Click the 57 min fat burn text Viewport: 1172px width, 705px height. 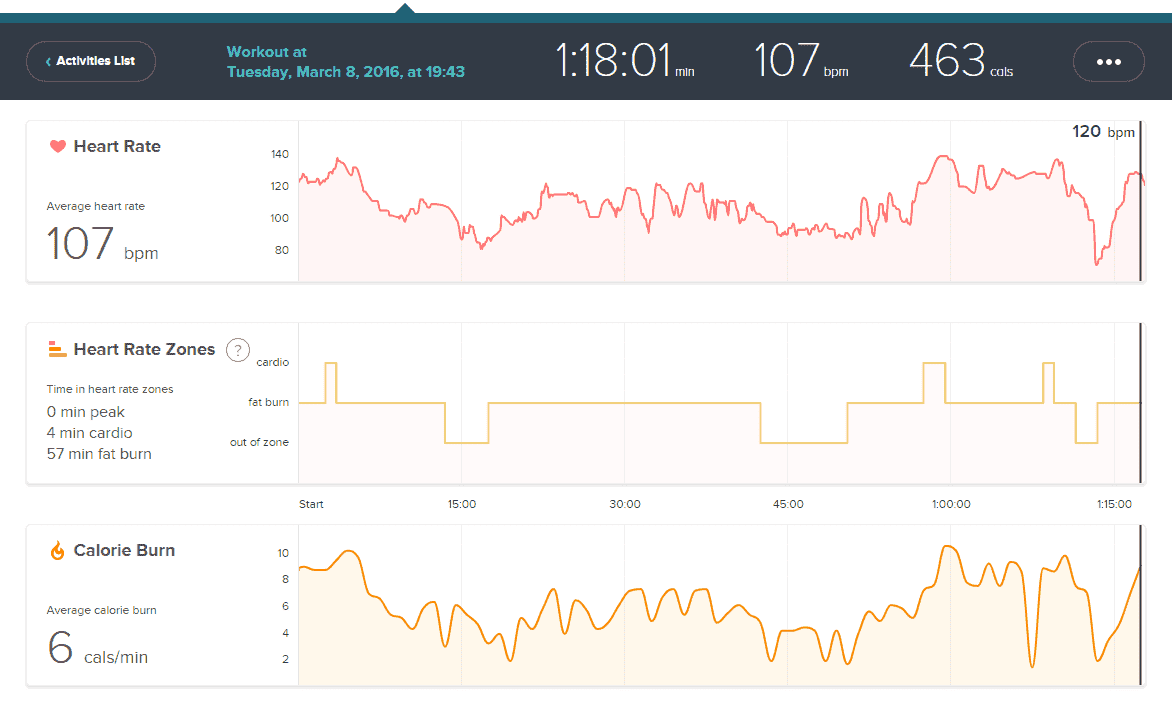pyautogui.click(x=99, y=454)
